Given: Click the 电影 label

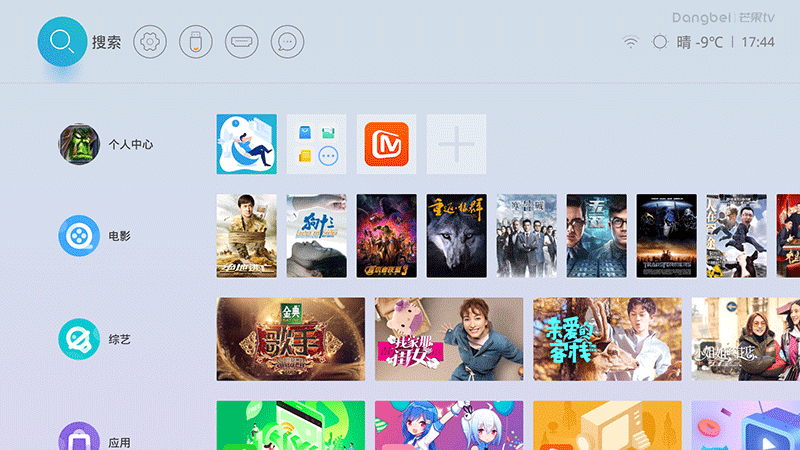Looking at the screenshot, I should (119, 236).
